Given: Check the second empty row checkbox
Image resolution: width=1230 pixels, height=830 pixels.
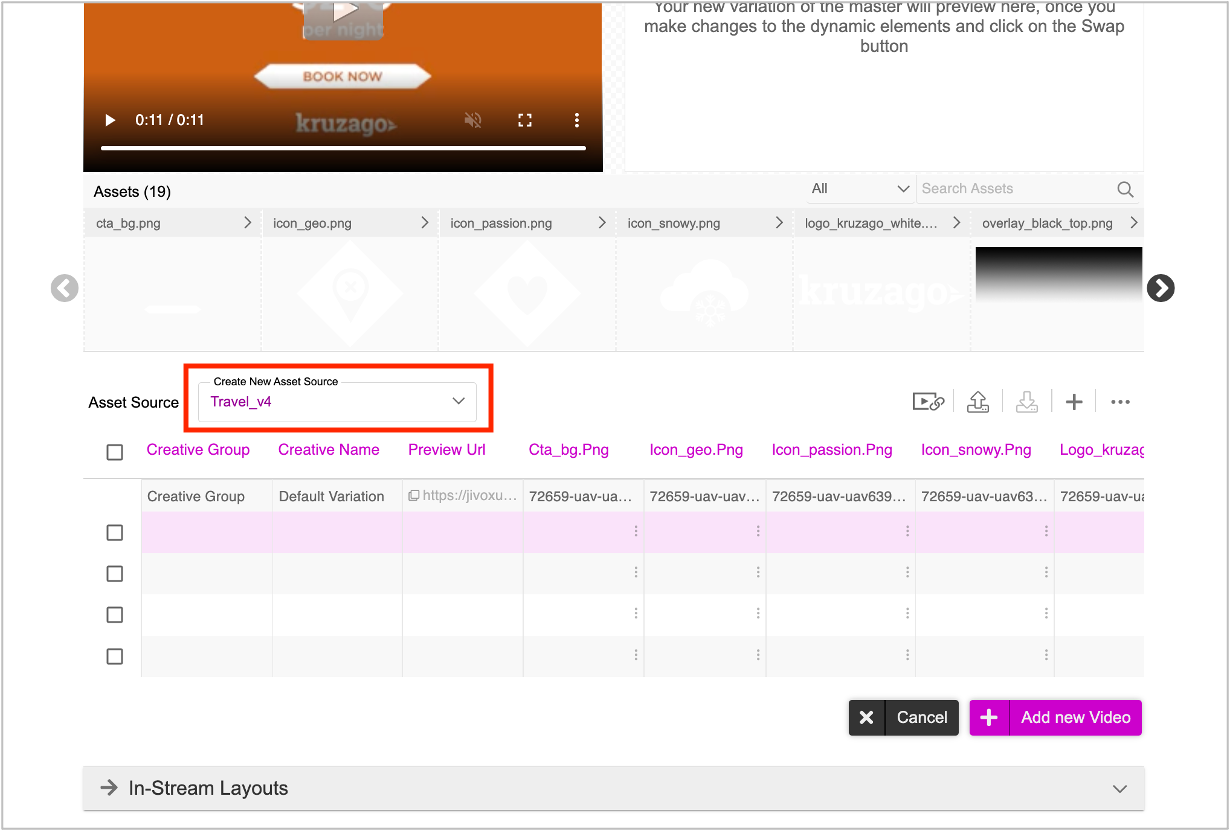Looking at the screenshot, I should tap(115, 574).
